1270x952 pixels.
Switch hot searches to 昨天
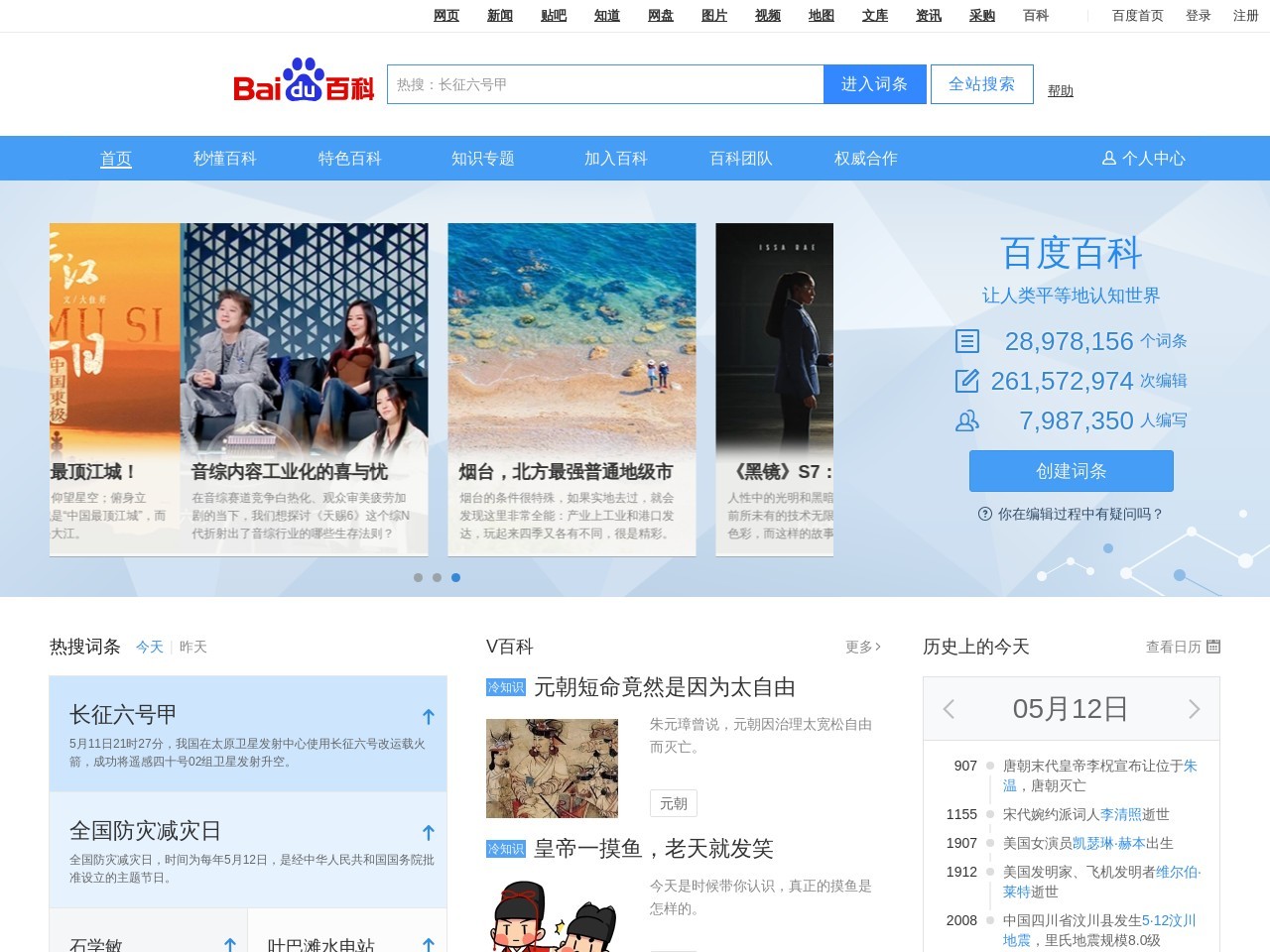[x=193, y=647]
